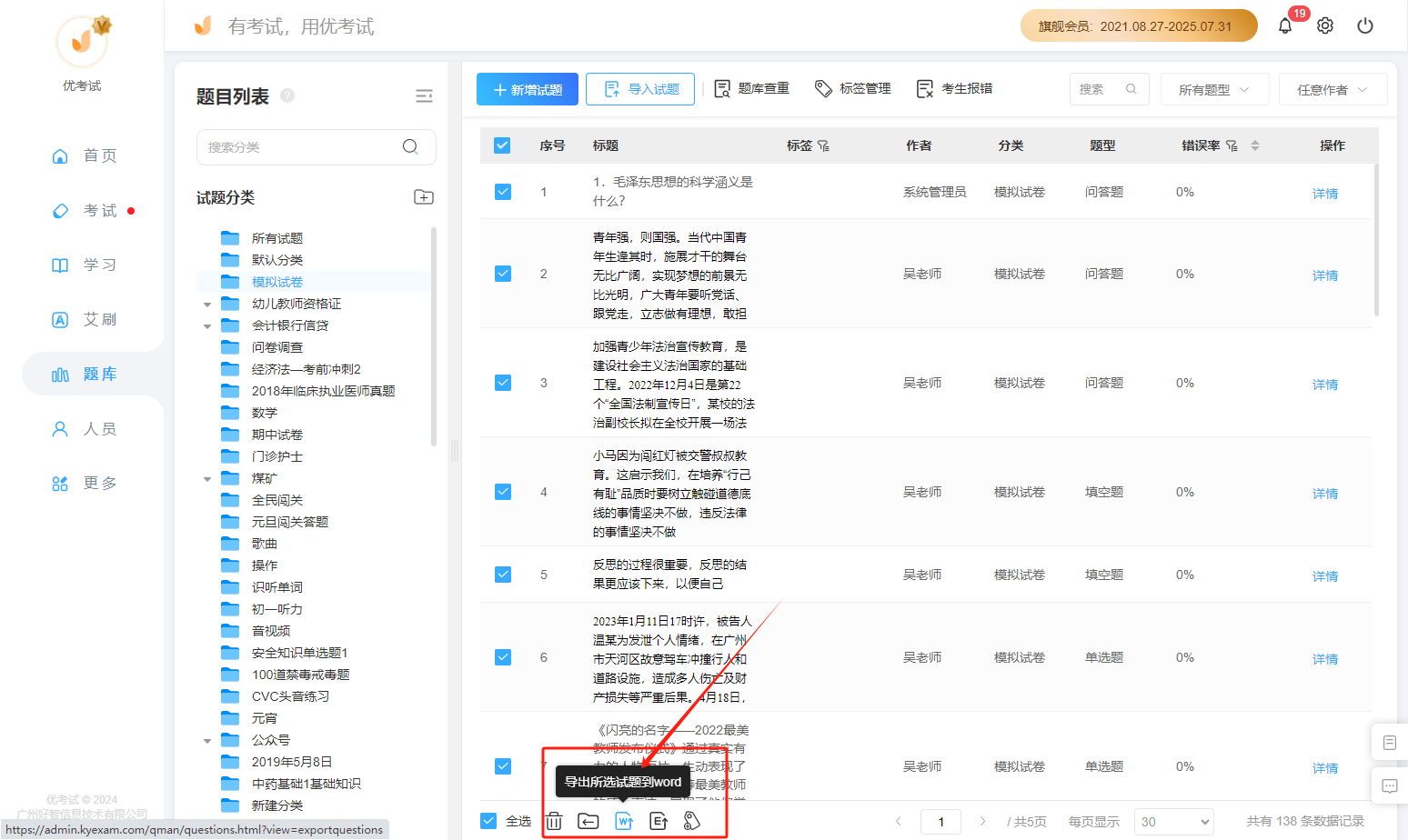1408x840 pixels.
Task: Open 学习 in the sidebar
Action: [x=84, y=265]
